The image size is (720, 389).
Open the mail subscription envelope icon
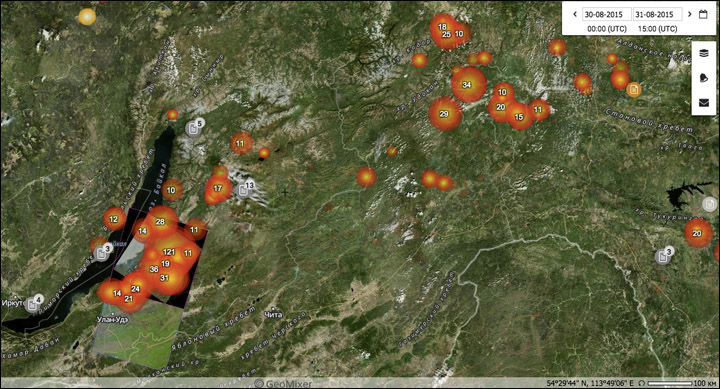[704, 102]
